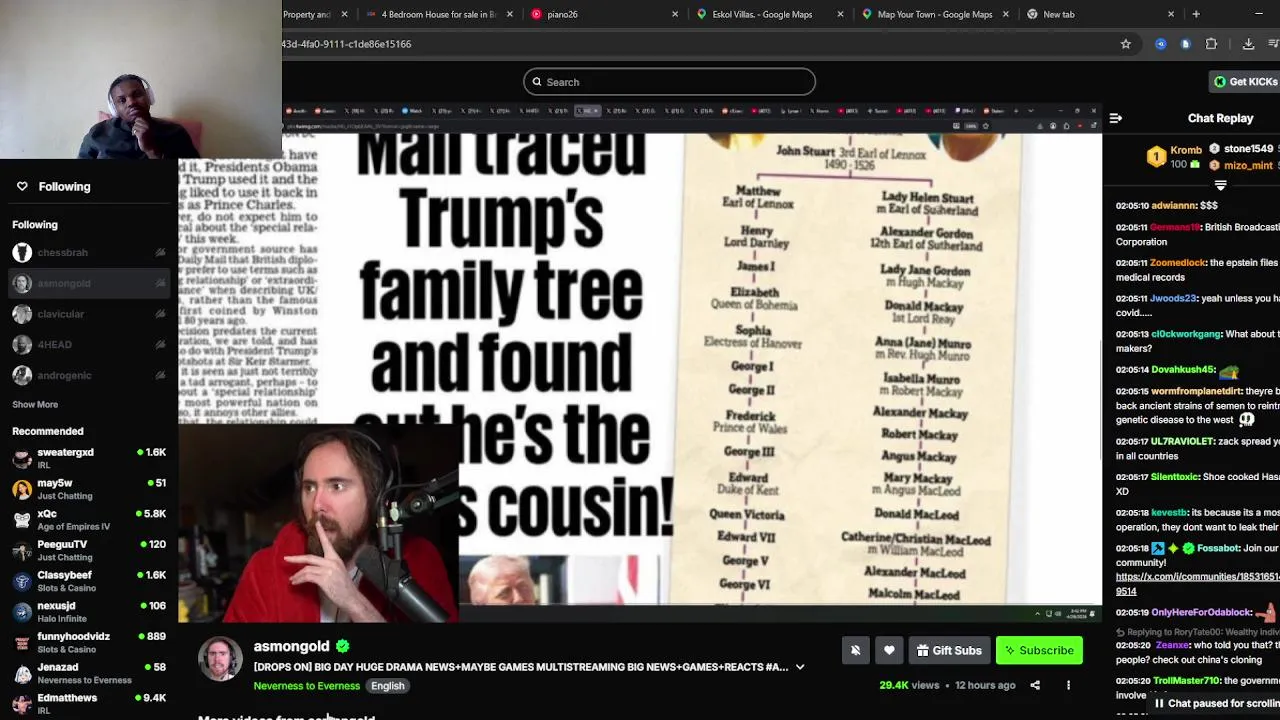Viewport: 1280px width, 720px height.
Task: Switch to 4 Bedroom House for sale tab
Action: tap(438, 14)
